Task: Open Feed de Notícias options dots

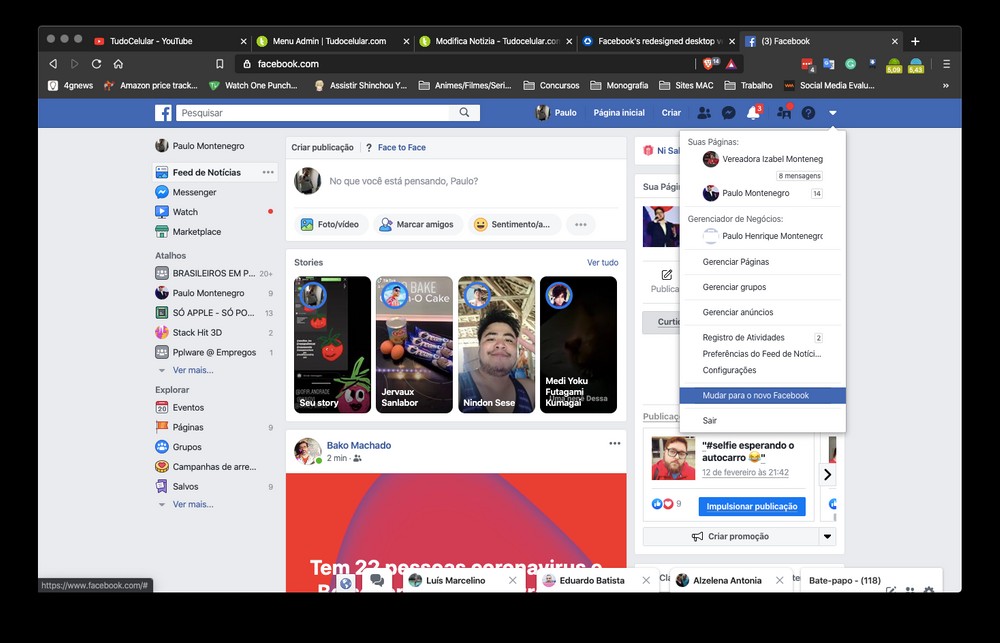Action: pyautogui.click(x=268, y=172)
